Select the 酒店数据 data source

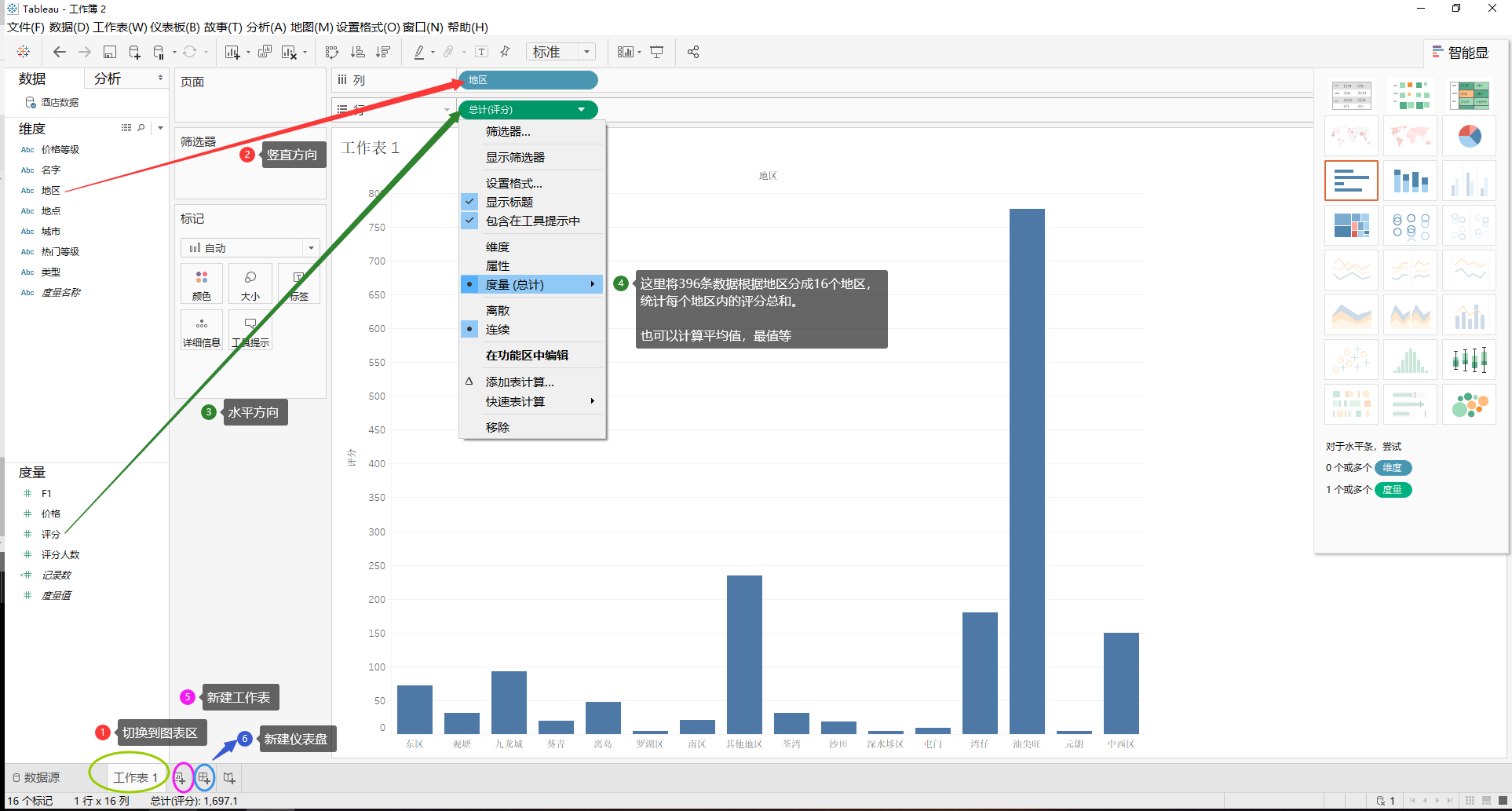pyautogui.click(x=52, y=102)
